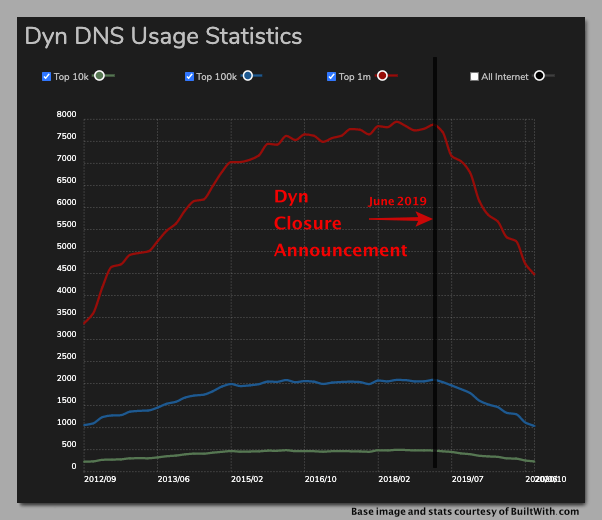Click the 4500 y-axis label
This screenshot has height=520, width=602.
point(66,268)
